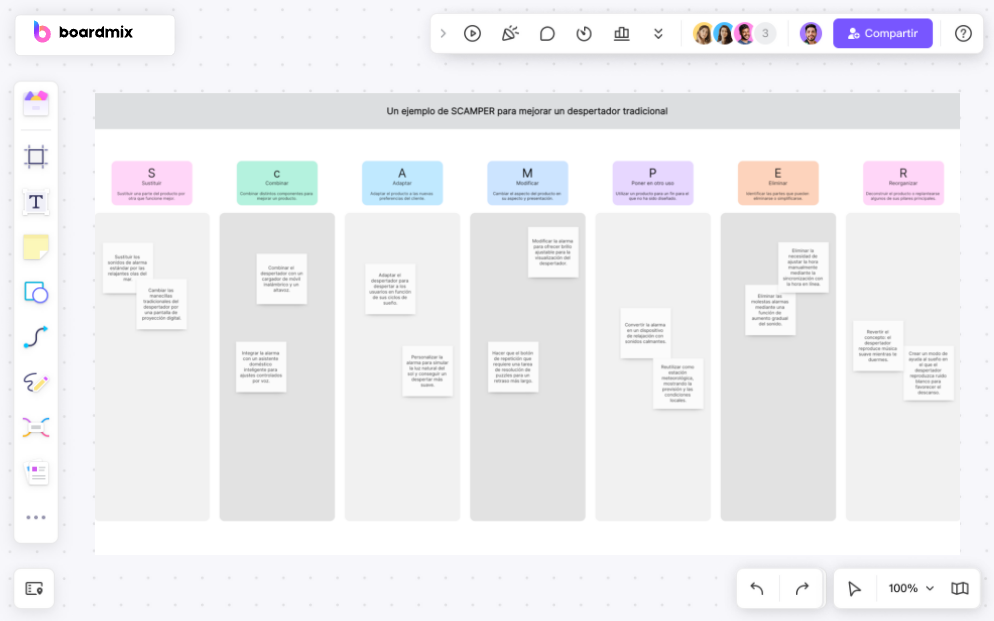Open the first collaborator avatar
Image resolution: width=994 pixels, height=621 pixels.
click(x=703, y=34)
